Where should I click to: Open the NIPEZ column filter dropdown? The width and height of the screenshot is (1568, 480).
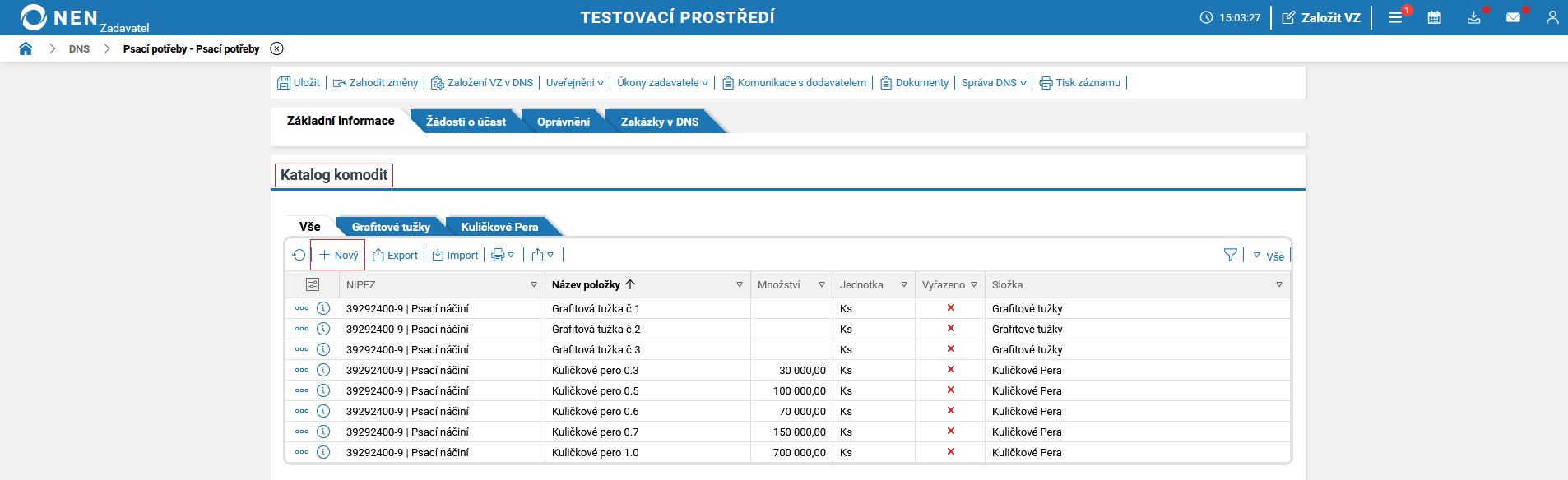point(534,285)
